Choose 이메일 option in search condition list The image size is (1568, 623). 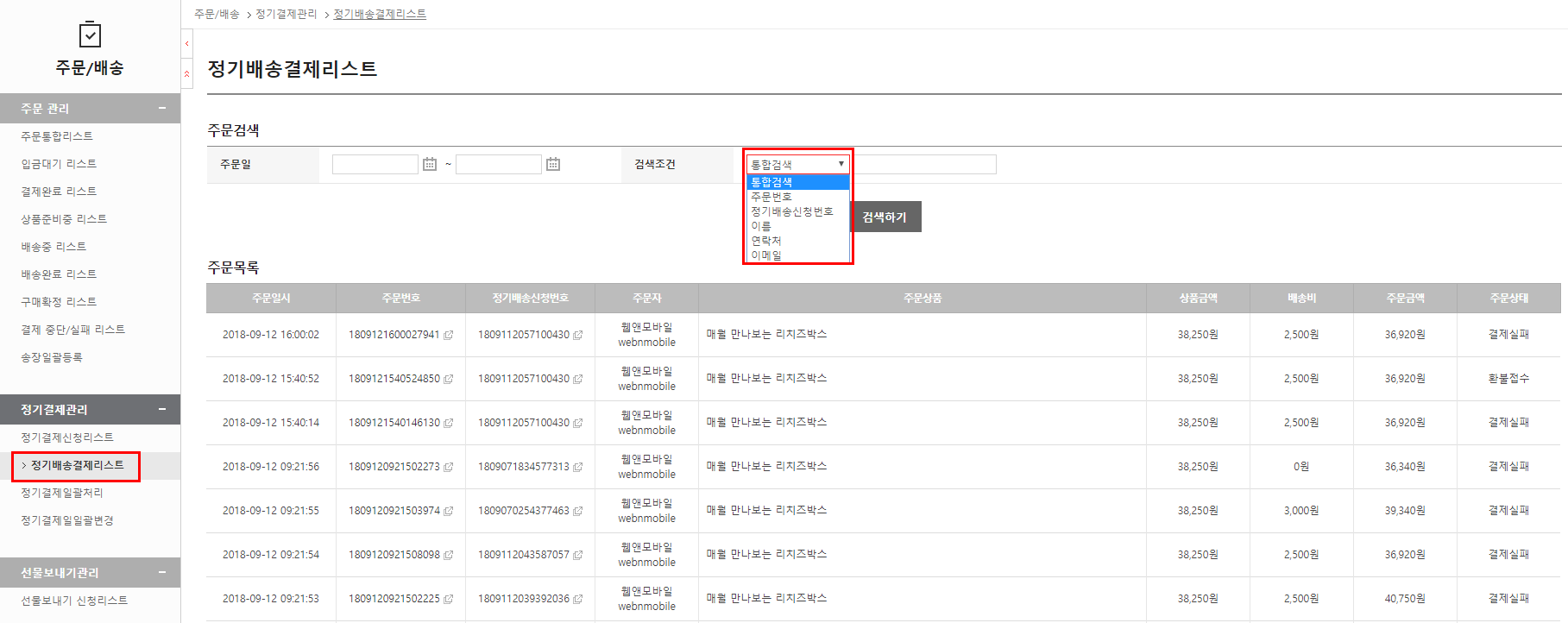[x=766, y=255]
